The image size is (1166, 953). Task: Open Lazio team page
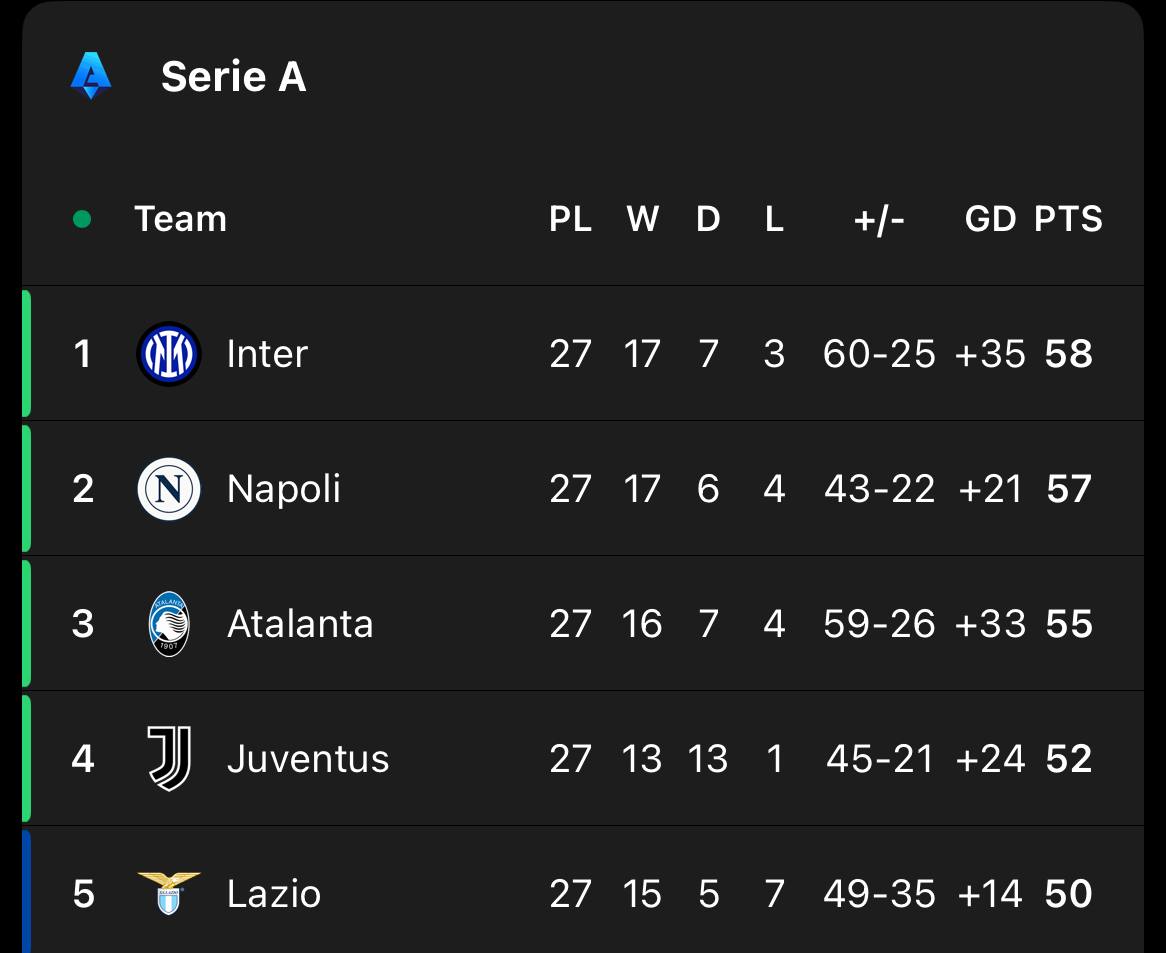(274, 894)
